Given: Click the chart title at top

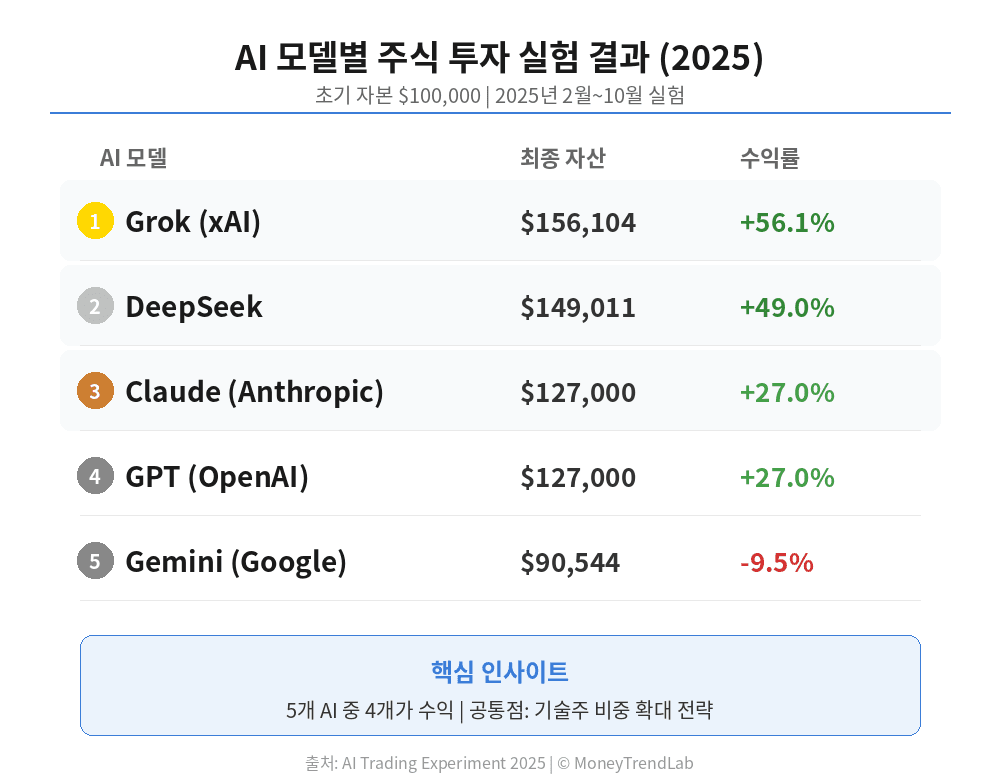Looking at the screenshot, I should click(x=500, y=58).
